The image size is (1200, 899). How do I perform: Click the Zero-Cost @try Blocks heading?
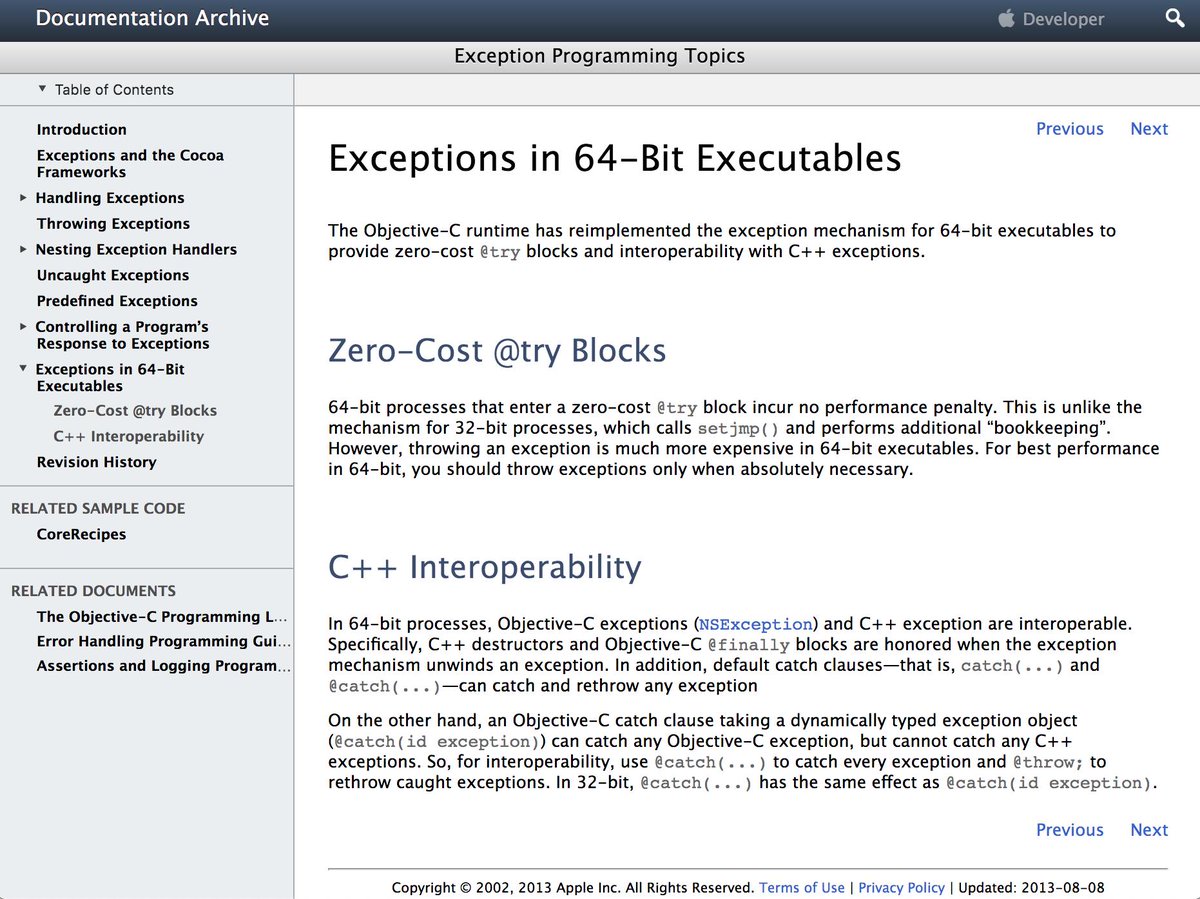497,351
